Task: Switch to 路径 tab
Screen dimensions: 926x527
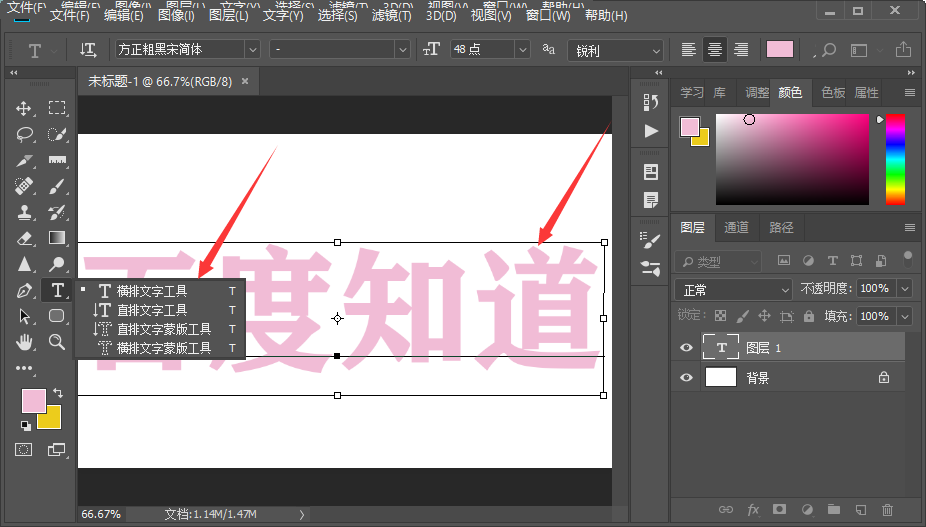Action: click(781, 227)
